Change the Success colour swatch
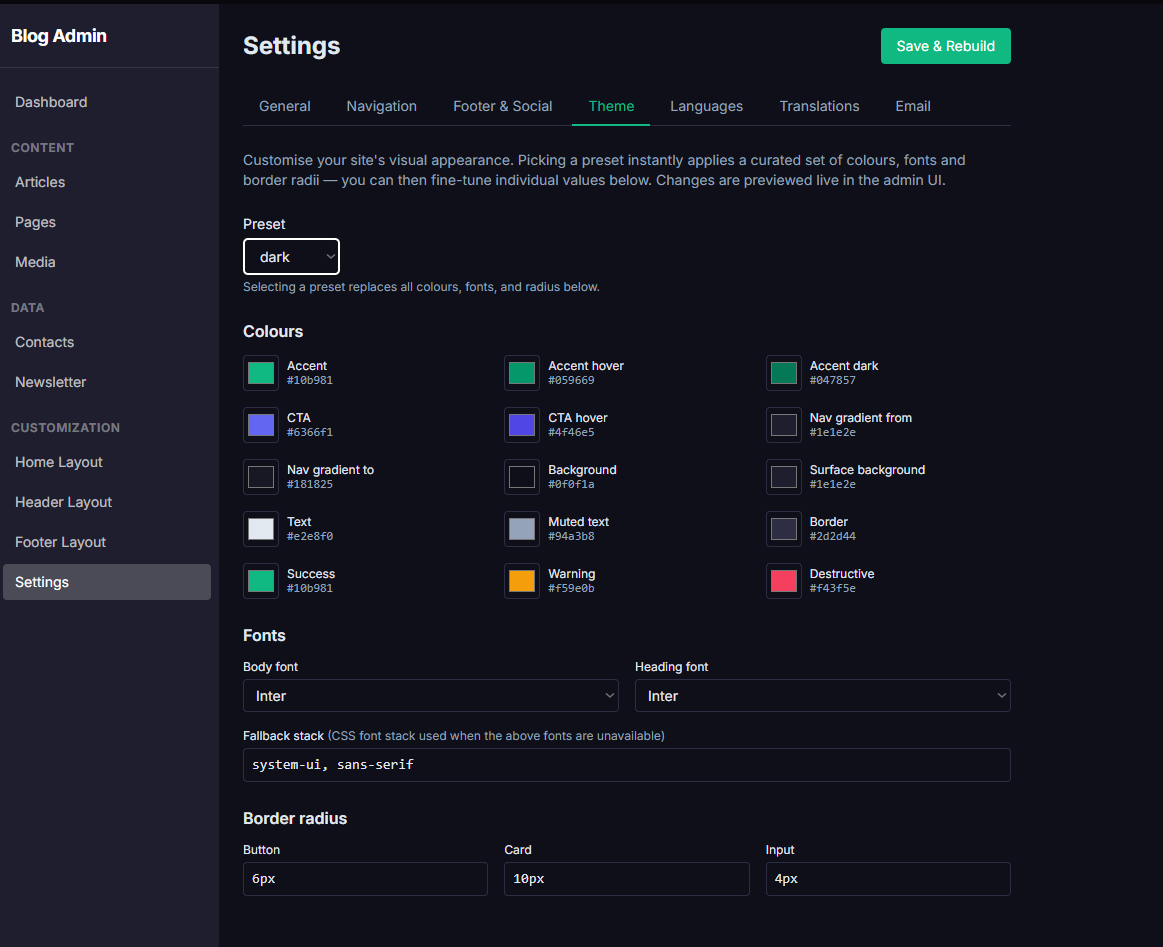Viewport: 1163px width, 947px height. (x=261, y=581)
